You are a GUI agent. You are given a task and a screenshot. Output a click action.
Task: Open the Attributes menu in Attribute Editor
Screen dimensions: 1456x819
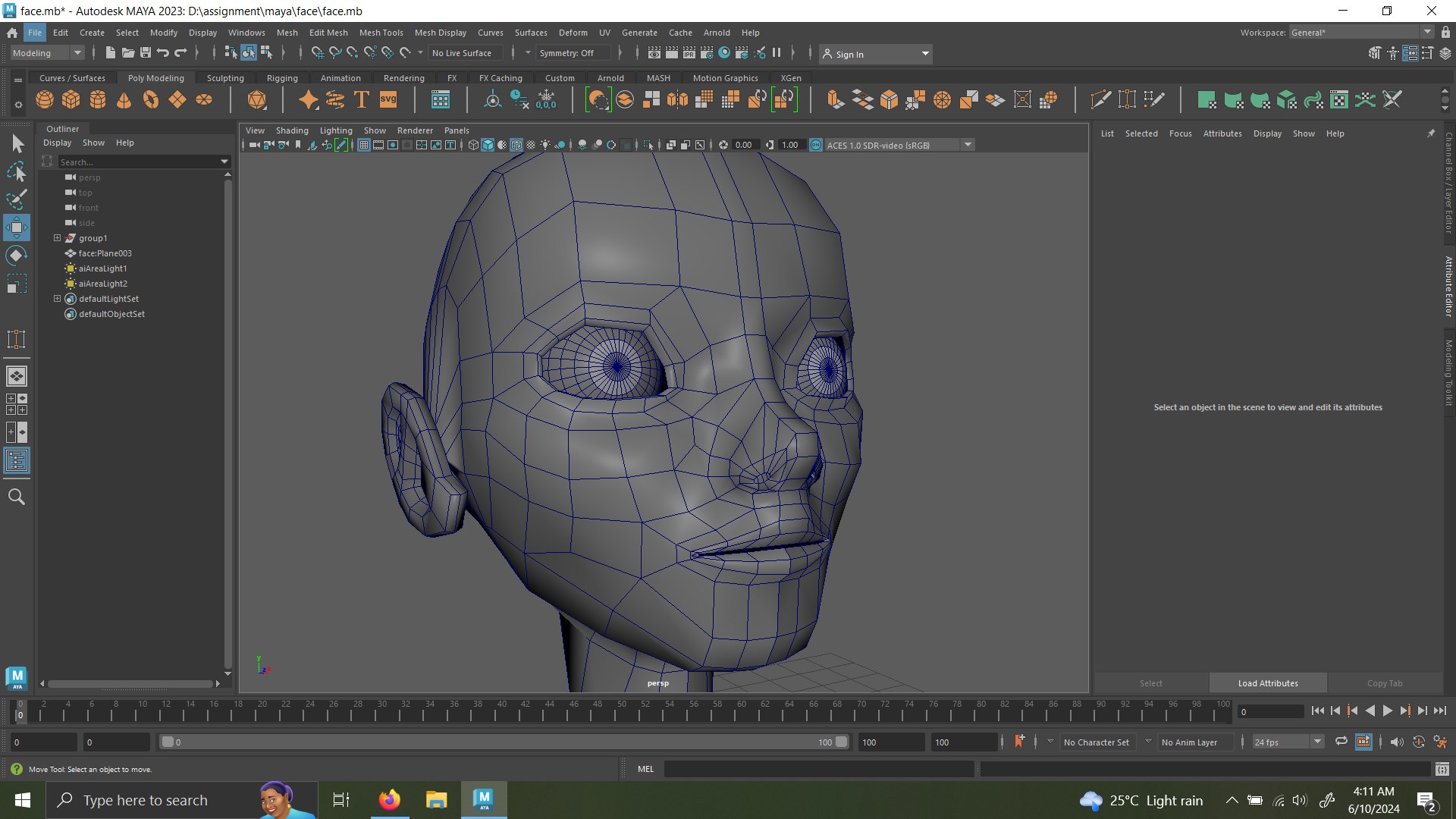1222,133
